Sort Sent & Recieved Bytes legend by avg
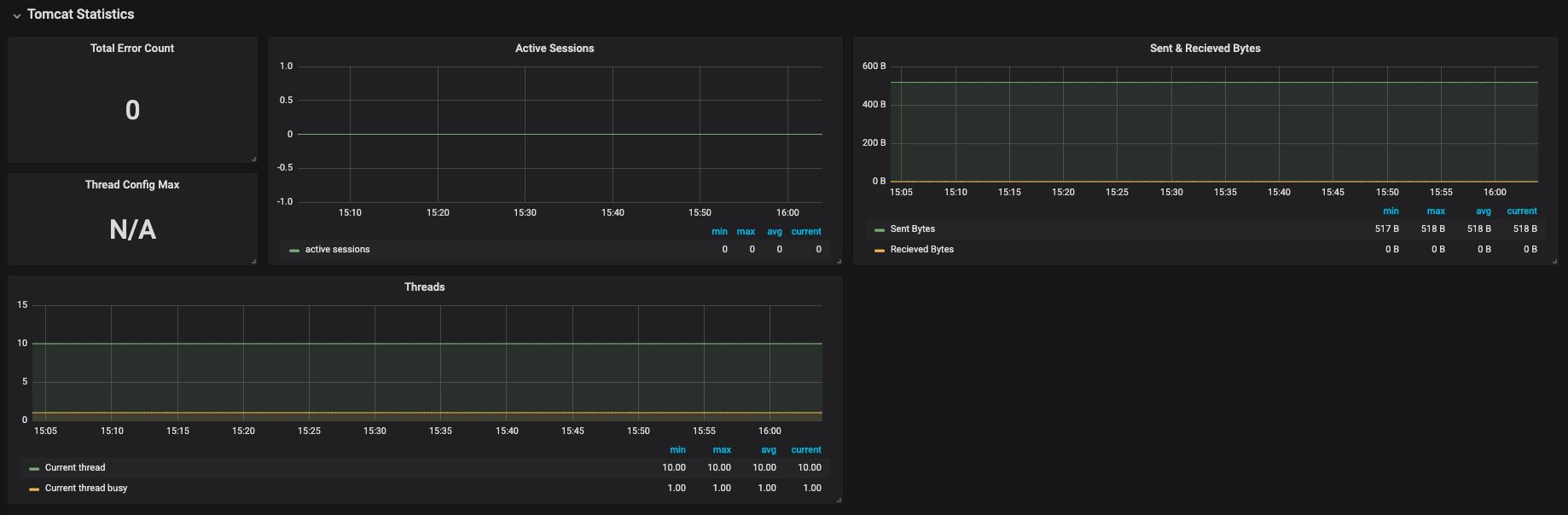Image resolution: width=1568 pixels, height=515 pixels. point(1484,211)
